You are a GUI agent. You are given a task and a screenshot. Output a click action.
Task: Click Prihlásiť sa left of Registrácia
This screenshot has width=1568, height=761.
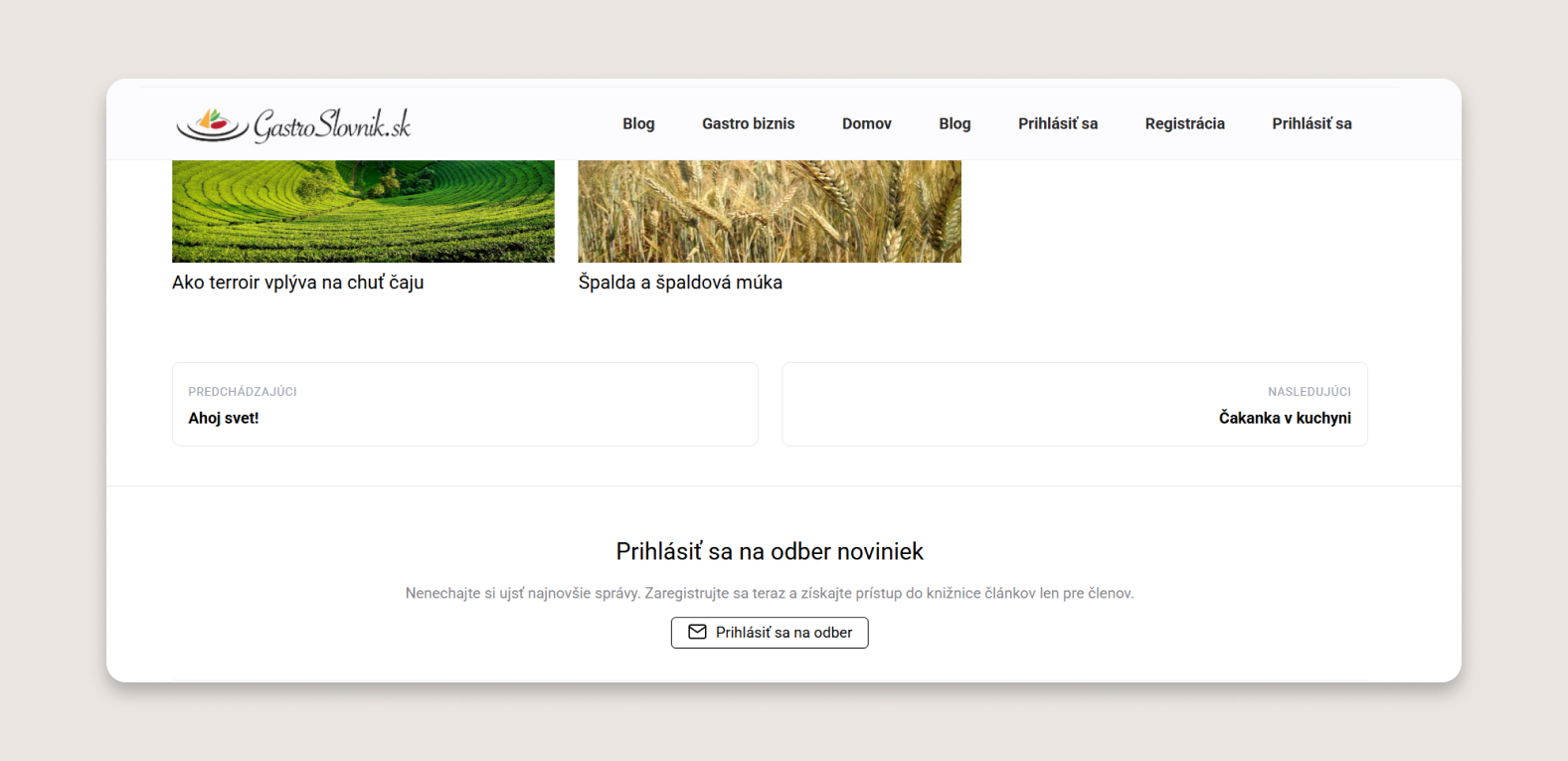pyautogui.click(x=1057, y=123)
